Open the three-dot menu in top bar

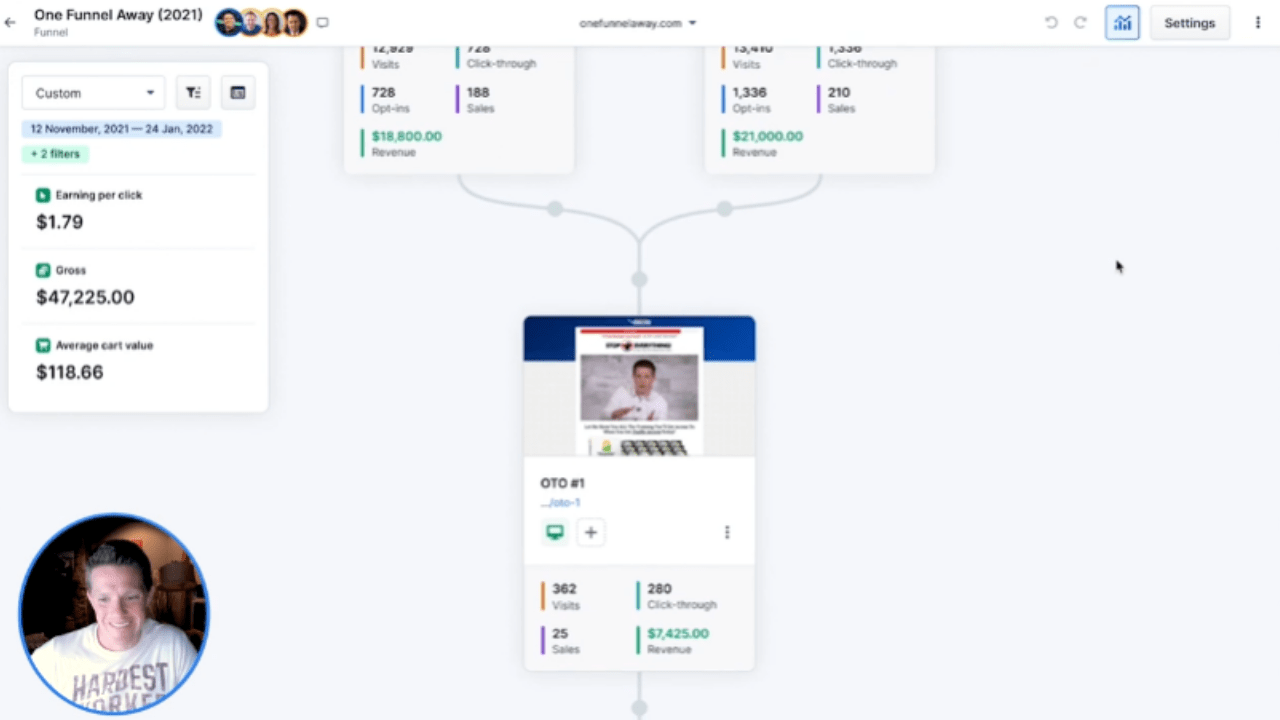1258,23
